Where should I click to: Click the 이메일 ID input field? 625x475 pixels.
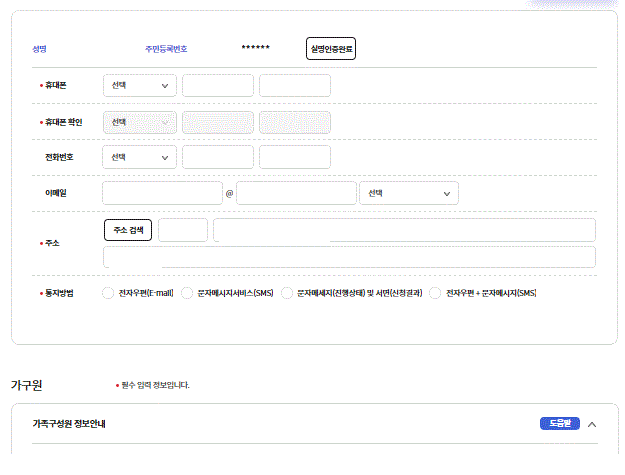[x=162, y=193]
